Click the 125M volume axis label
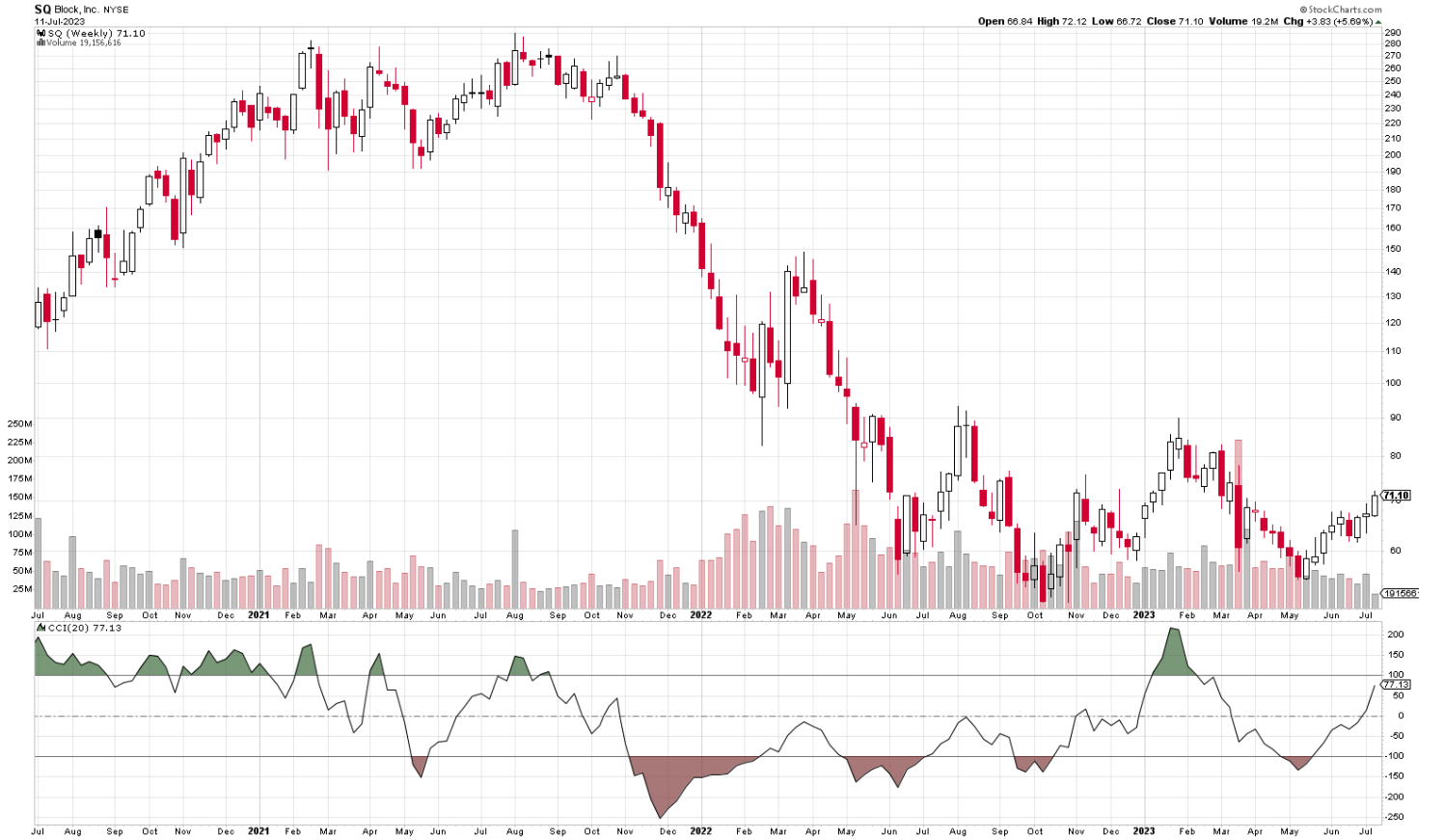The image size is (1444, 840). [x=20, y=515]
